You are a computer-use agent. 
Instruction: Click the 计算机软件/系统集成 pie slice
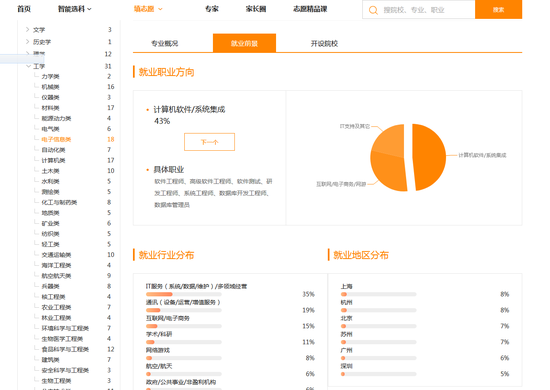click(x=430, y=157)
